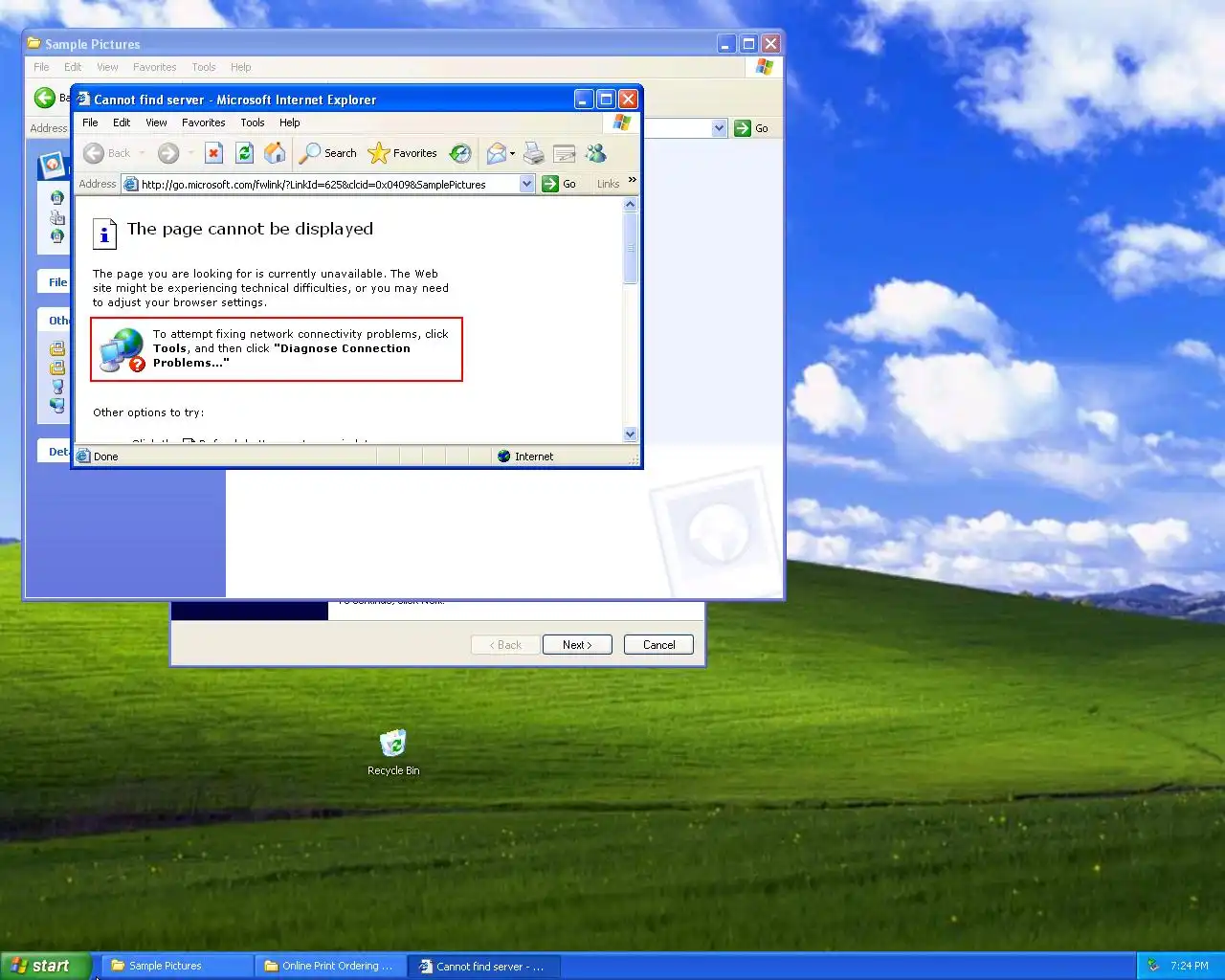Expand the Mail button dropdown arrow
Screen dimensions: 1225x980
(513, 153)
